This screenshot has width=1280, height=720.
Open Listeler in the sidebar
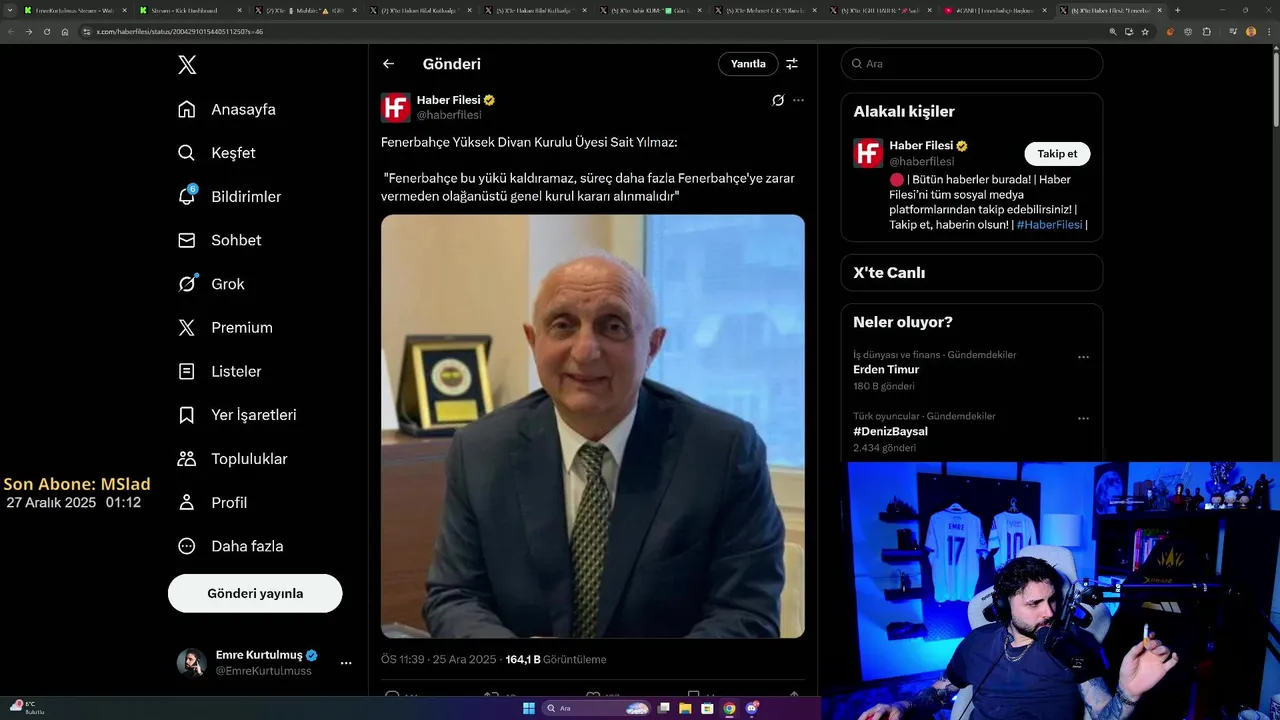[x=220, y=371]
